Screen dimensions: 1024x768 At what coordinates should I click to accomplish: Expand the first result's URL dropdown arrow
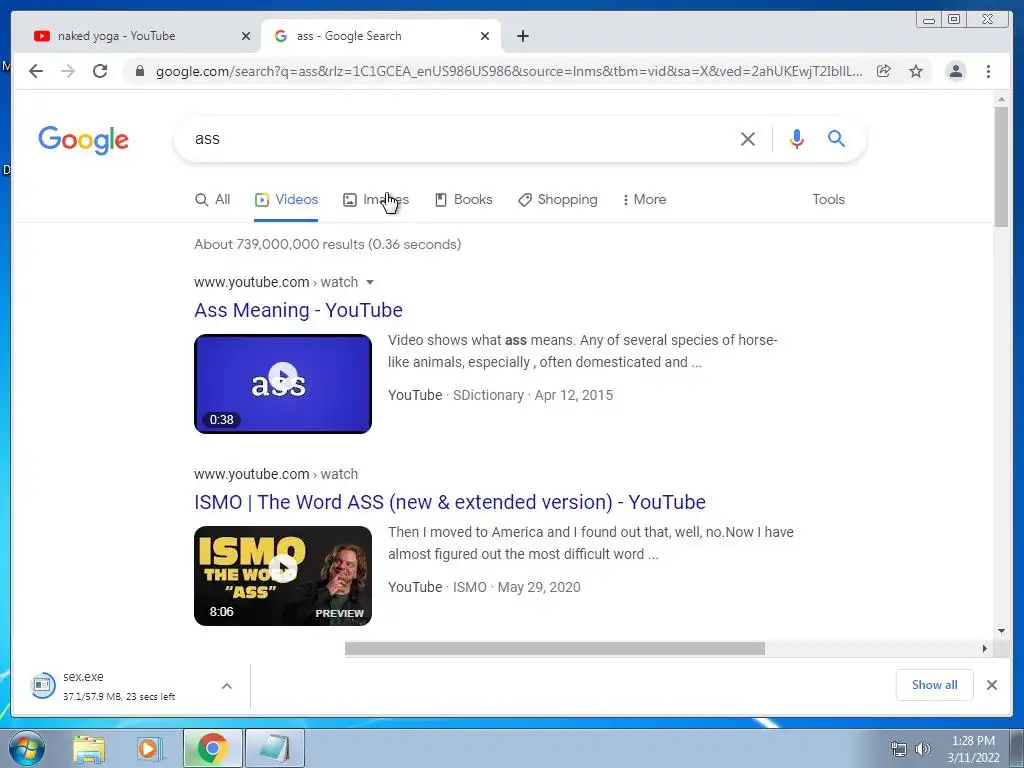click(370, 283)
